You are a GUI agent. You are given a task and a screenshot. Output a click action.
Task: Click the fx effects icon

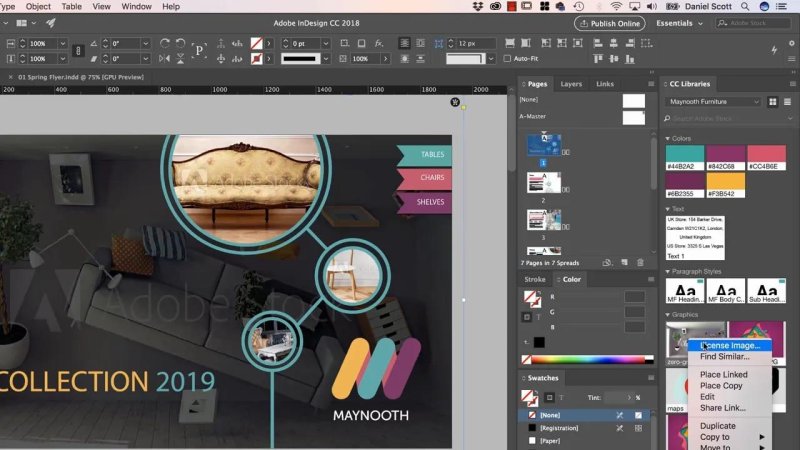[378, 43]
